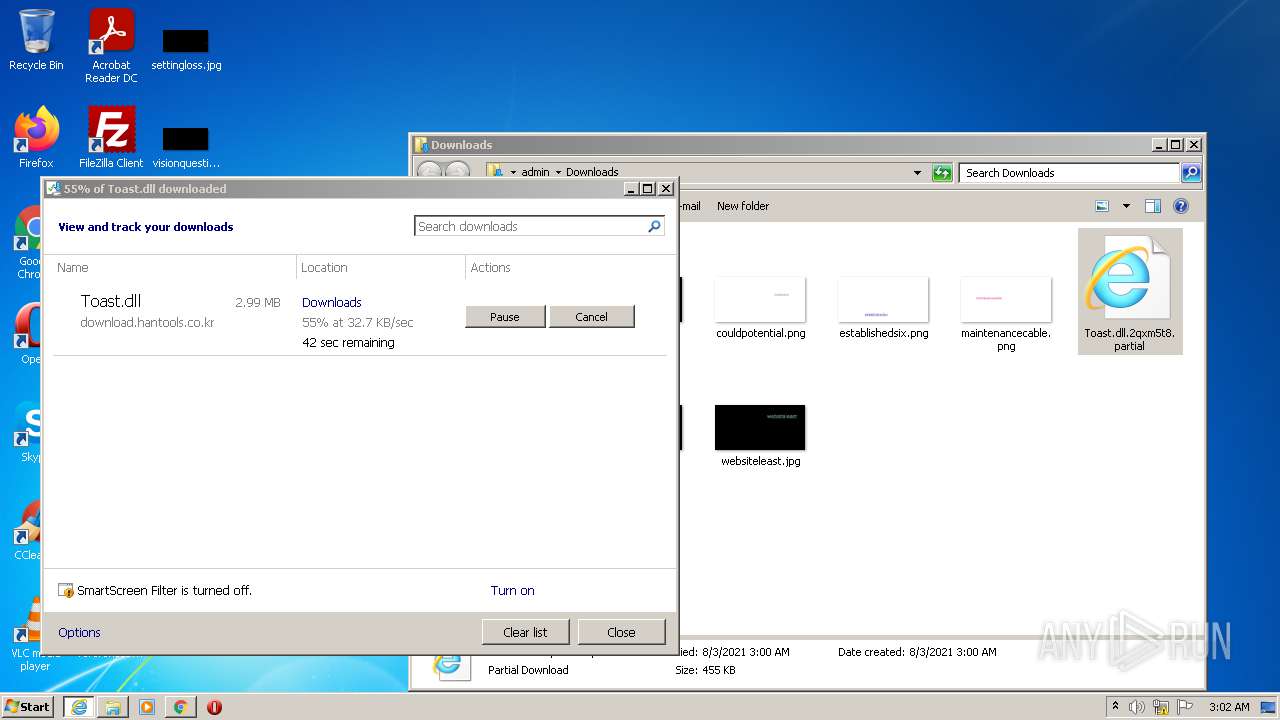Click the 'Size: 455 KB' detail text

(705, 670)
